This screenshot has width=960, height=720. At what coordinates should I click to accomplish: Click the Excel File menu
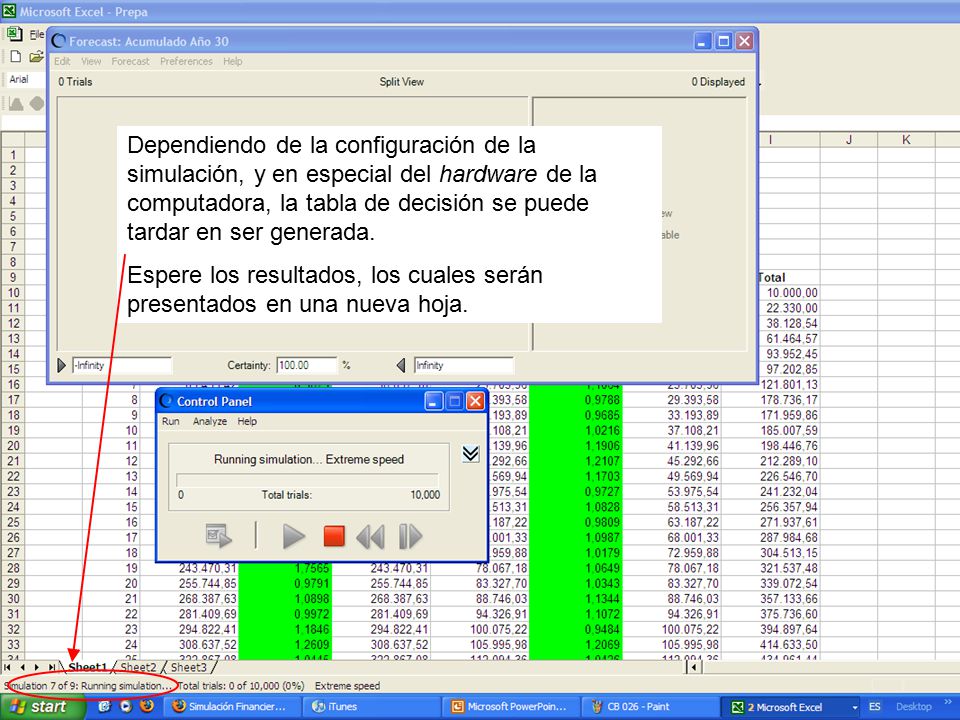pyautogui.click(x=37, y=34)
